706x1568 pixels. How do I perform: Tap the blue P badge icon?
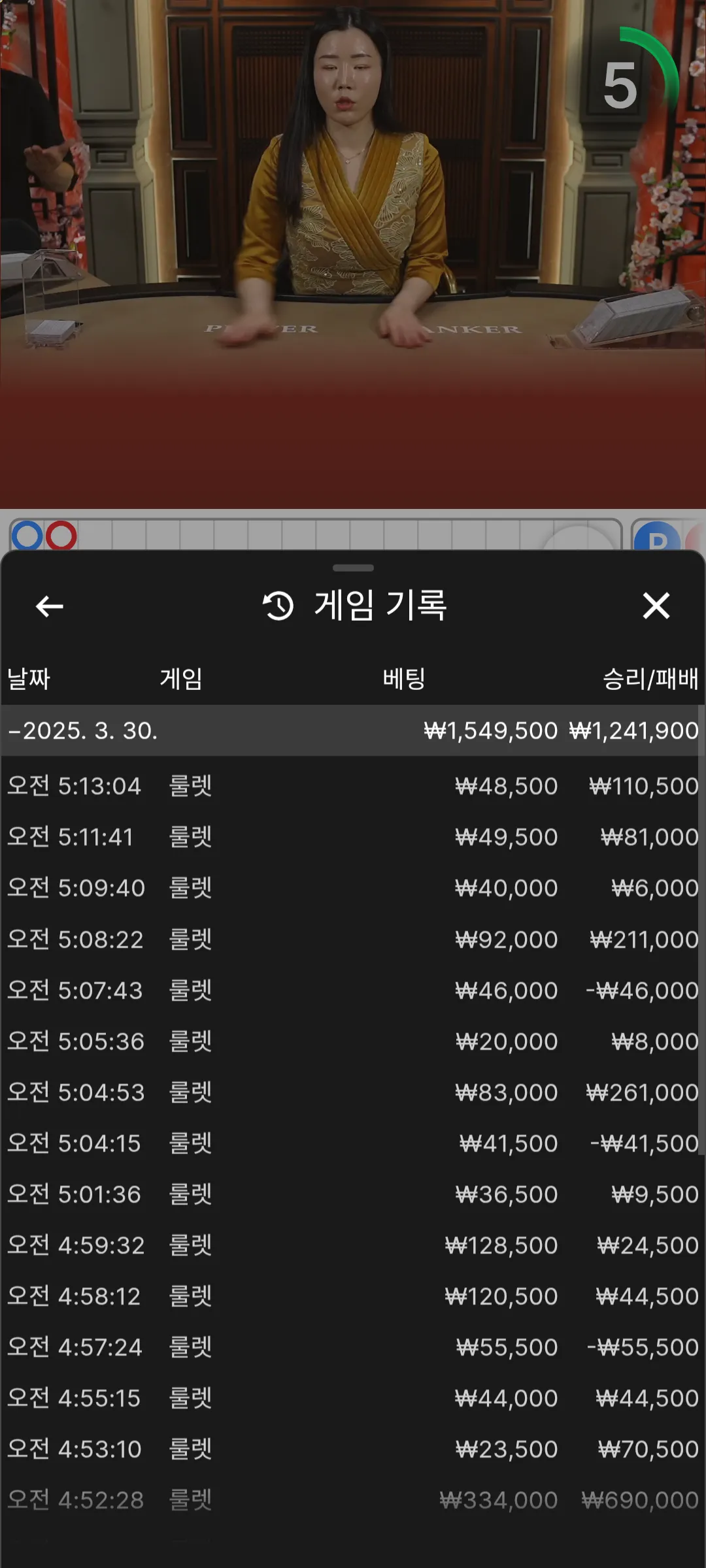pyautogui.click(x=658, y=536)
